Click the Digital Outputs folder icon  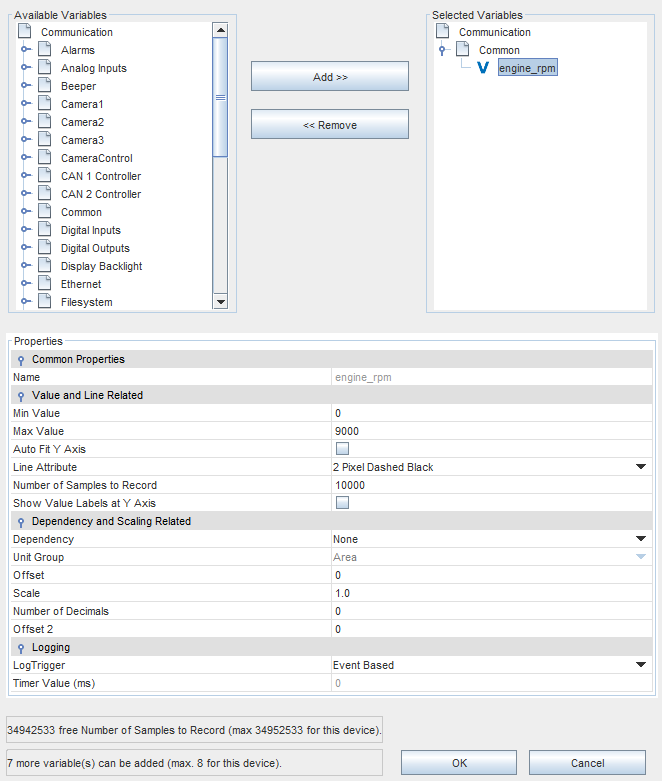[x=45, y=247]
